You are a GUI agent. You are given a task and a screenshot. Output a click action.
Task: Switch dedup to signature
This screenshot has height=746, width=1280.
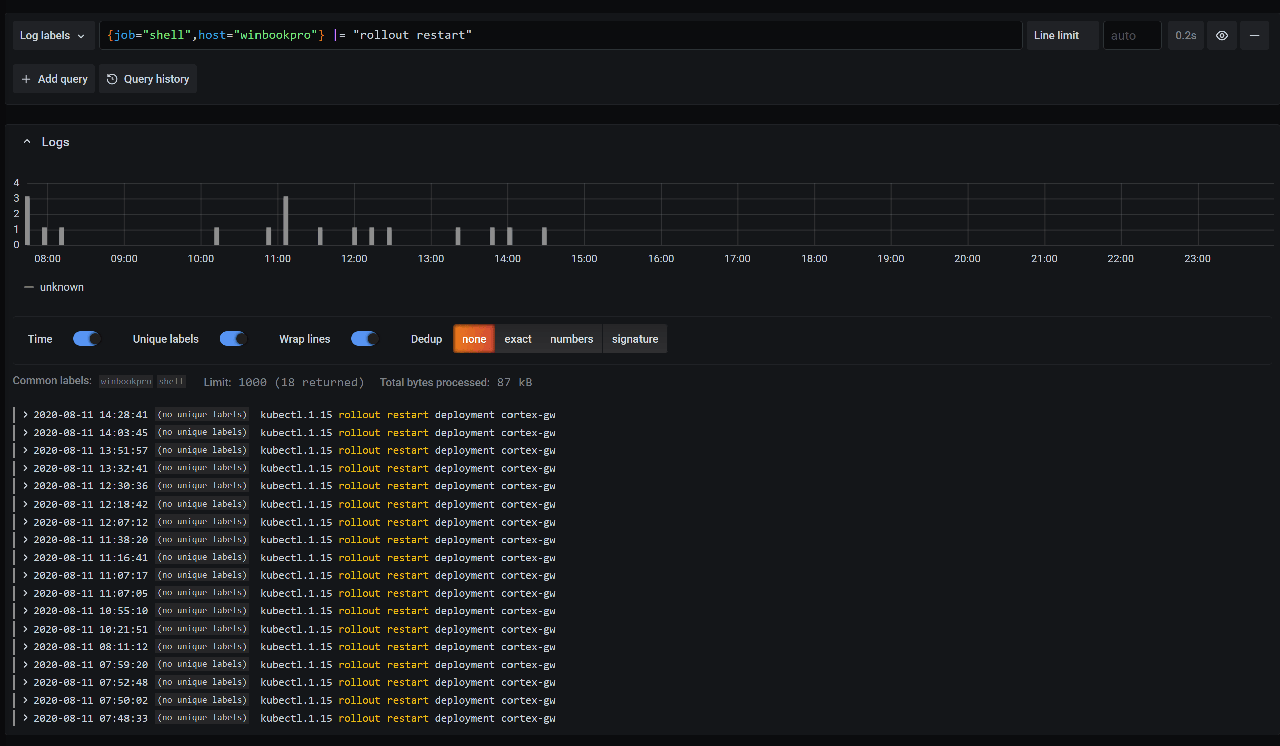tap(635, 339)
